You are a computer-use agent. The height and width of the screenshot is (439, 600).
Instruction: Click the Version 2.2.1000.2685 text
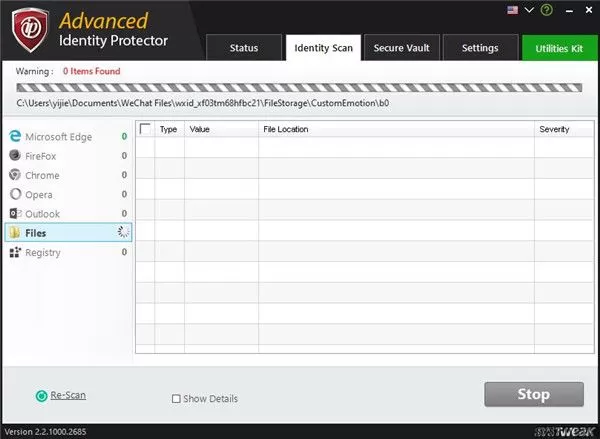coord(46,432)
